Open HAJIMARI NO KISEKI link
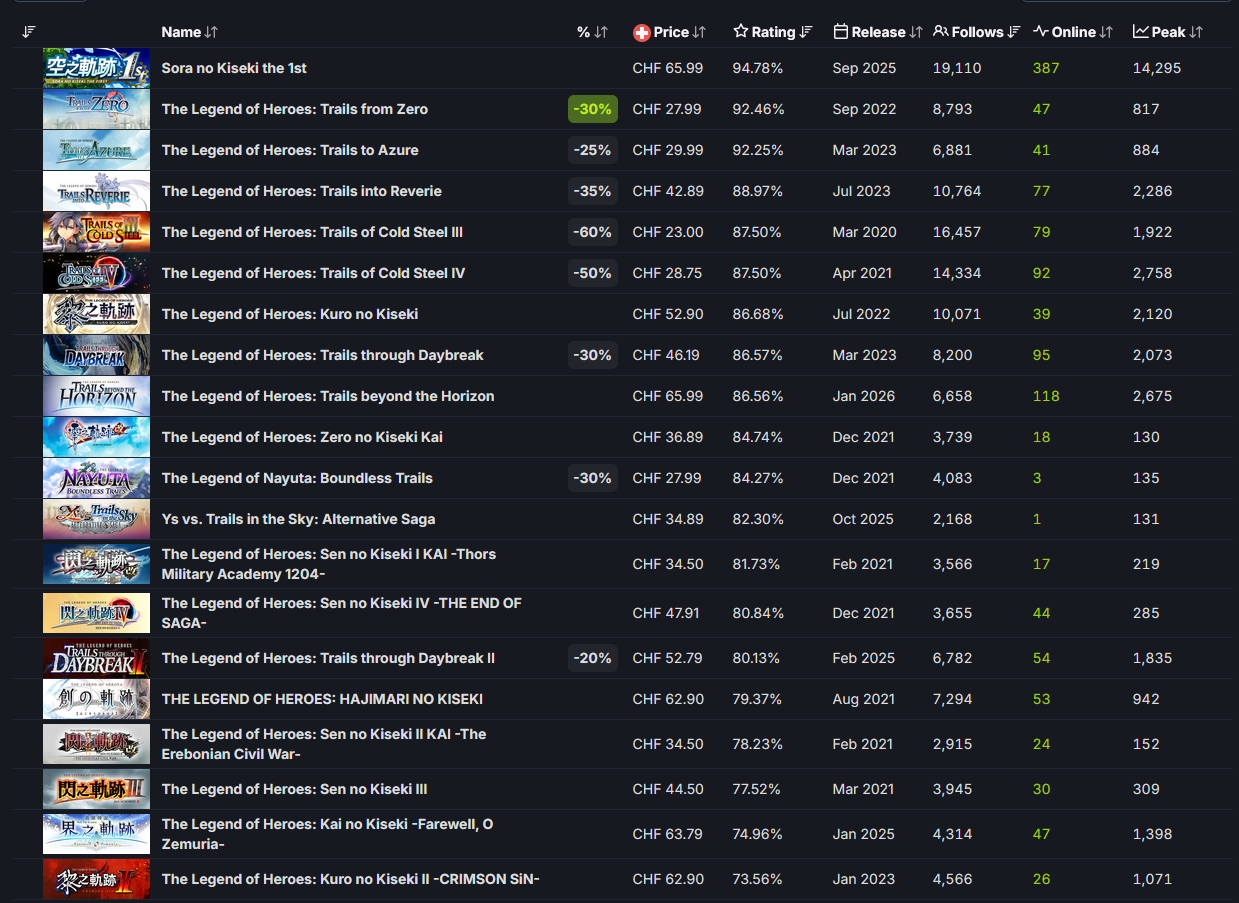This screenshot has height=903, width=1239. pos(322,699)
